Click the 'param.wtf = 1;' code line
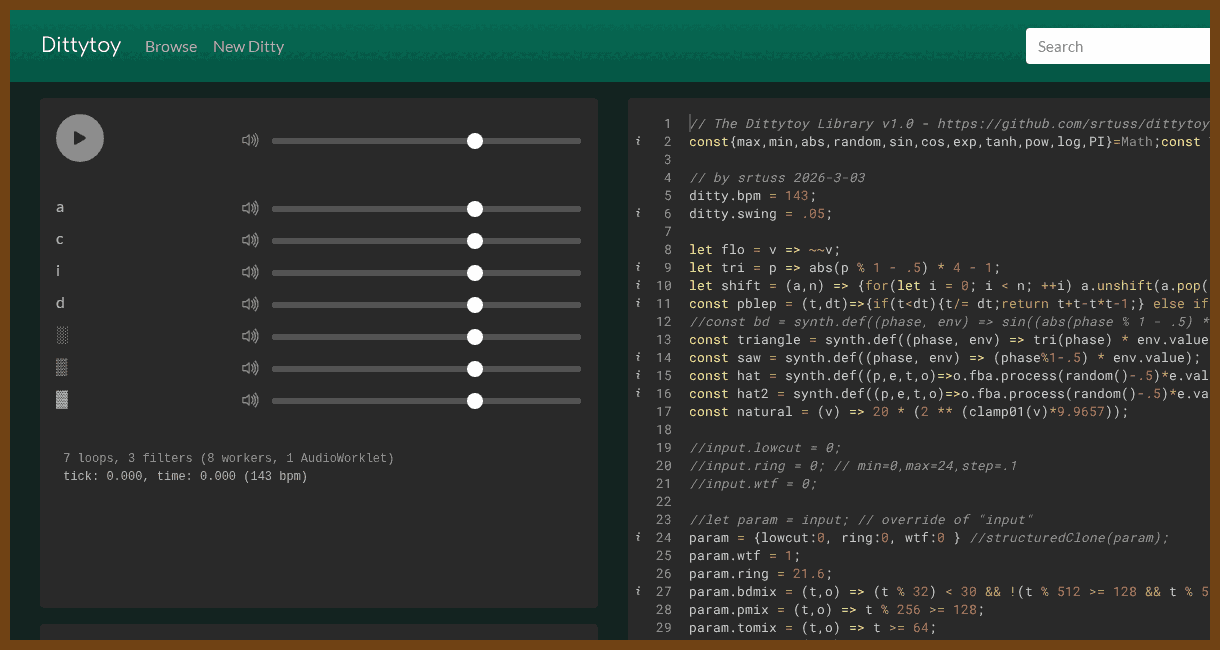This screenshot has height=650, width=1220. coord(745,556)
